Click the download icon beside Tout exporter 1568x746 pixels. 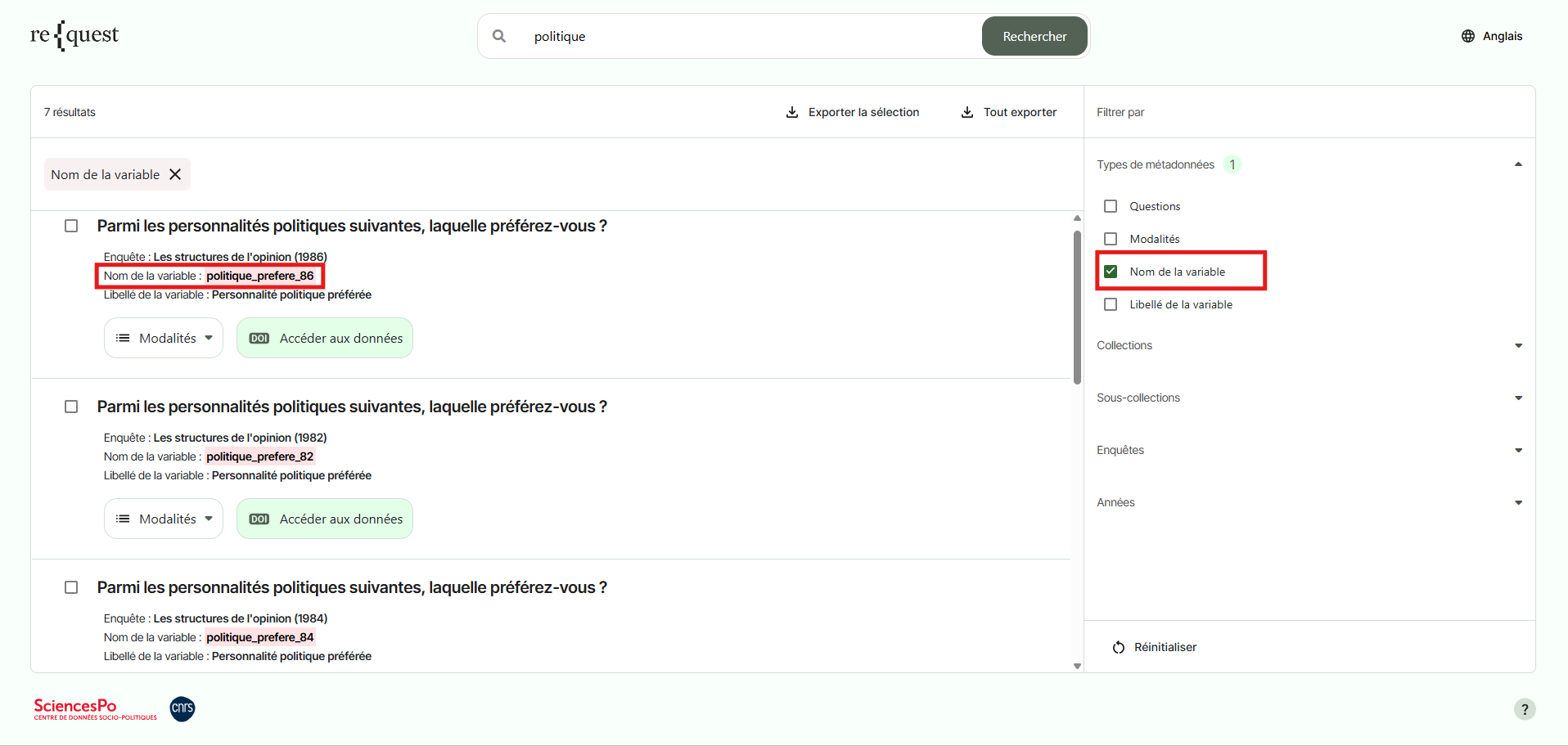(966, 112)
